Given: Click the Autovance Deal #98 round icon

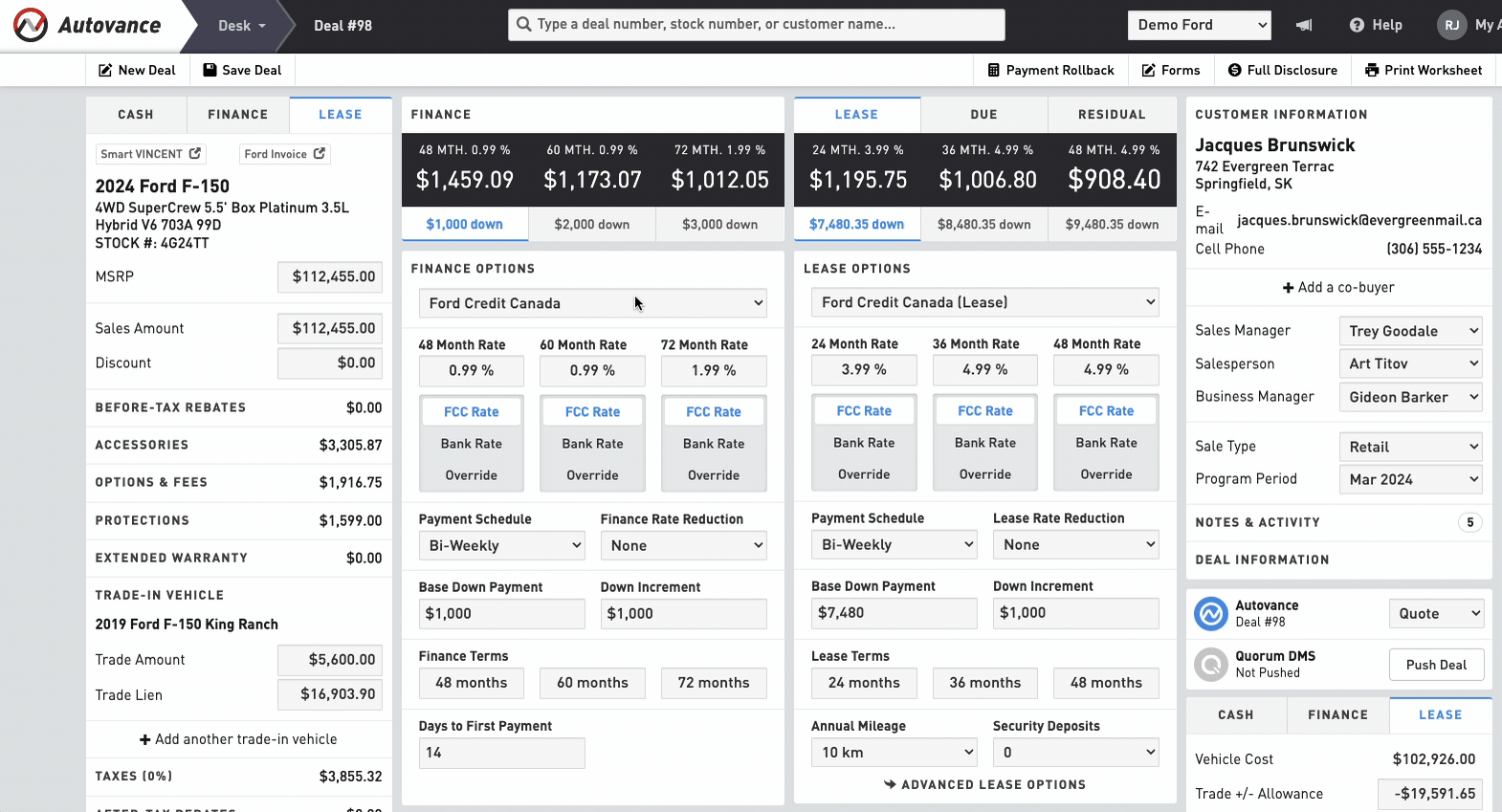Looking at the screenshot, I should tap(1211, 613).
